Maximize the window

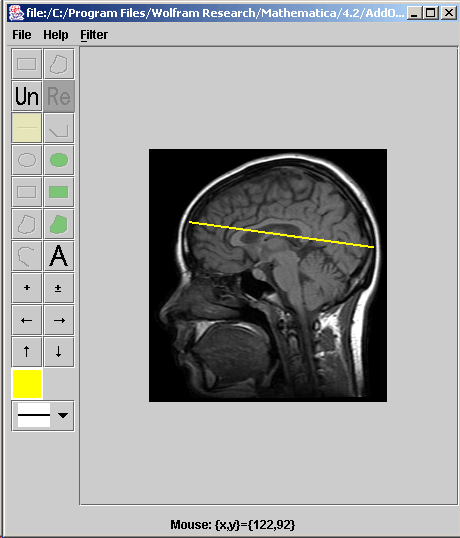[x=430, y=13]
